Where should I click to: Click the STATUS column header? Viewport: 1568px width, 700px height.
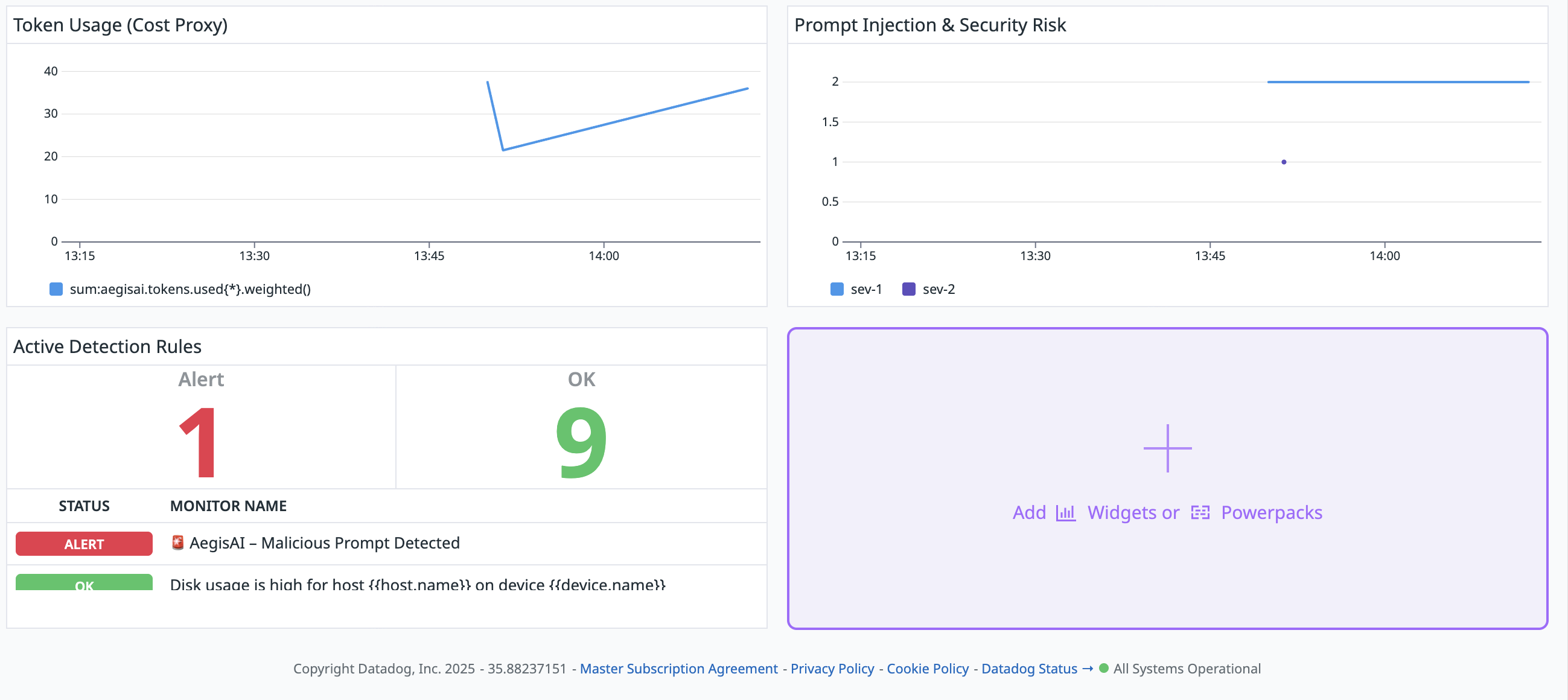[84, 506]
